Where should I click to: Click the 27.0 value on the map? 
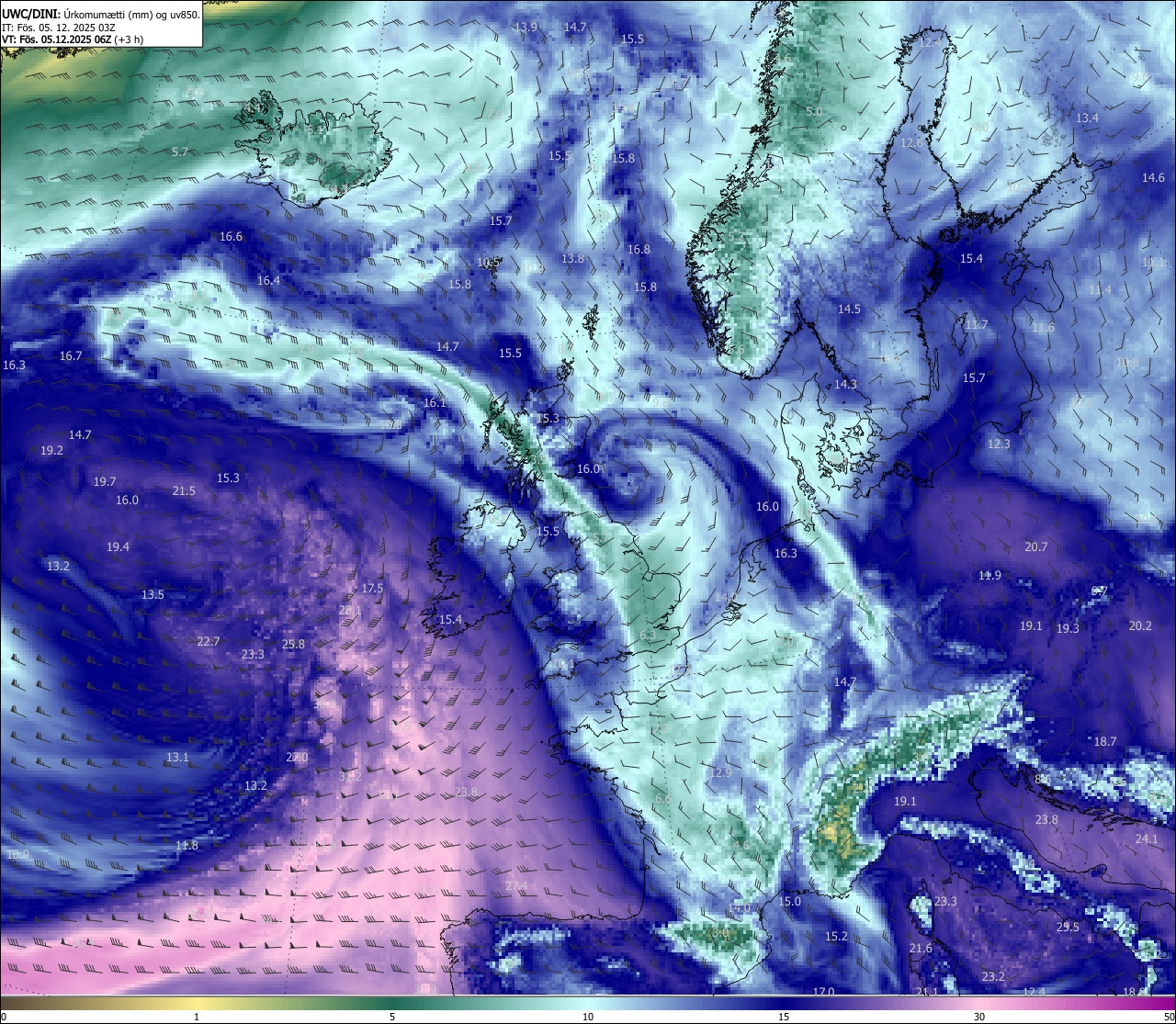click(x=297, y=758)
